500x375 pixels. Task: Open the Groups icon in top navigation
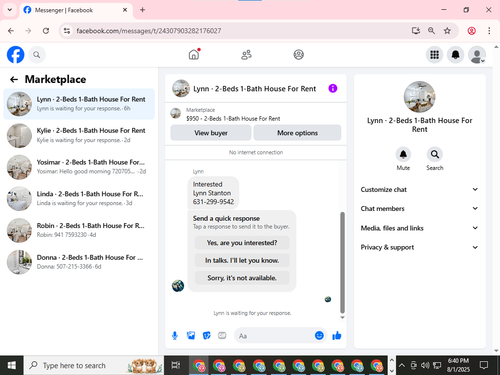(x=298, y=54)
